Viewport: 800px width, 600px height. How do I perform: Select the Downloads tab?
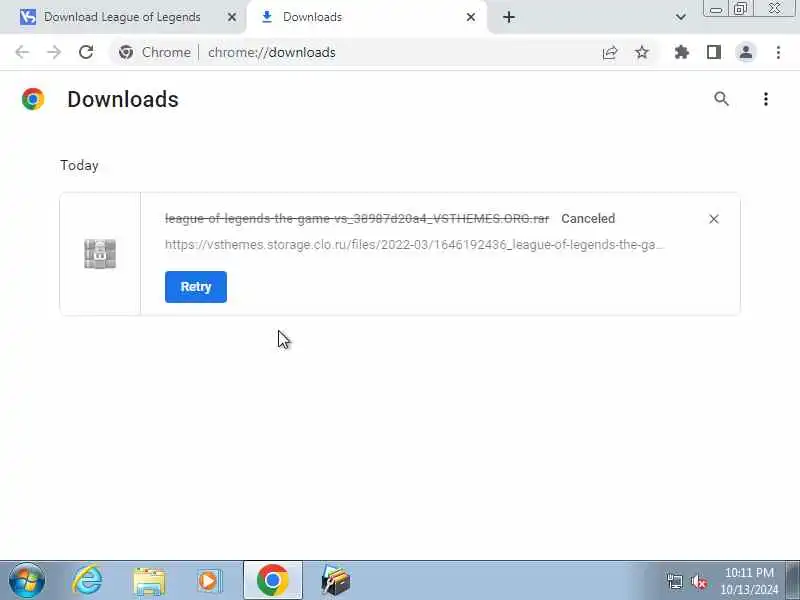(x=312, y=17)
